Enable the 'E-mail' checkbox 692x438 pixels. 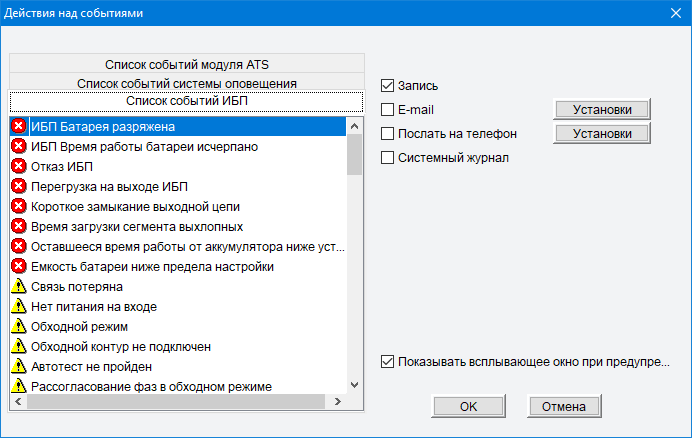[388, 109]
